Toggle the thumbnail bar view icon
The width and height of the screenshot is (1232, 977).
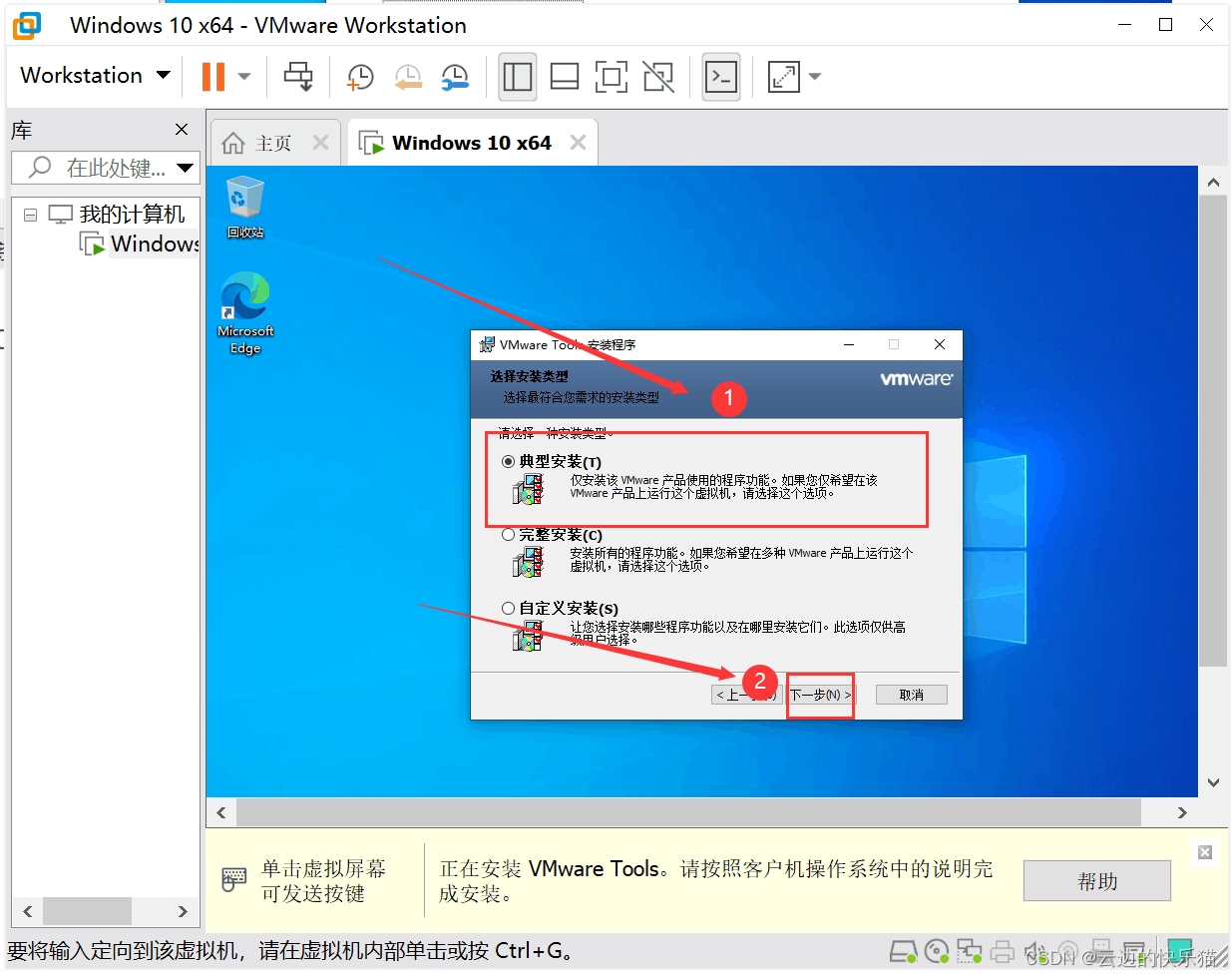(x=565, y=77)
